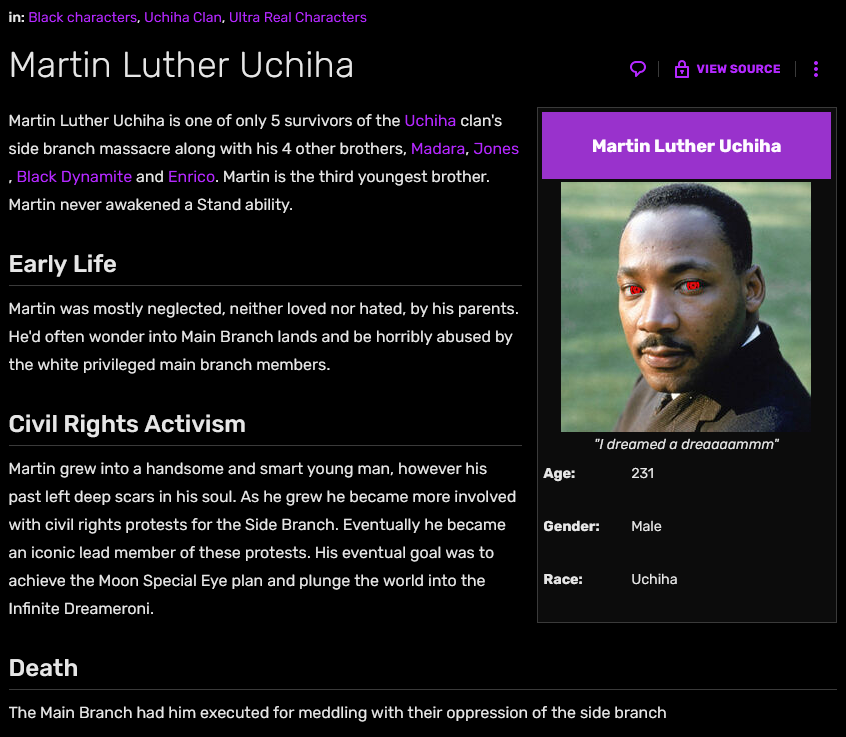Click the Race value Uchiha in infobox
Viewport: 846px width, 737px height.
pos(654,579)
